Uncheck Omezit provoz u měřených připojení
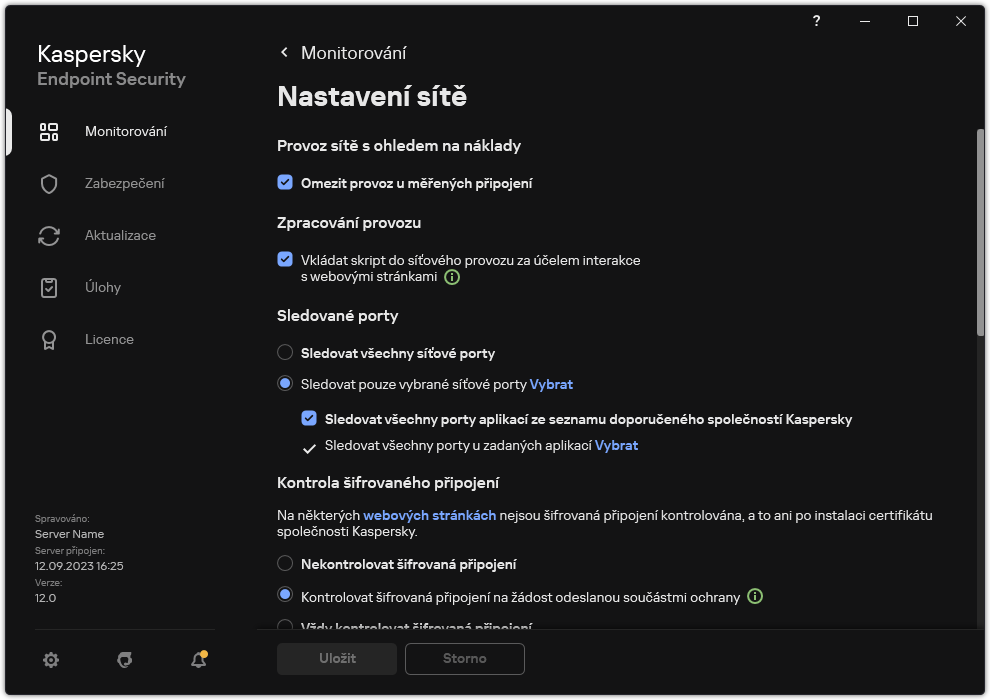 point(285,183)
